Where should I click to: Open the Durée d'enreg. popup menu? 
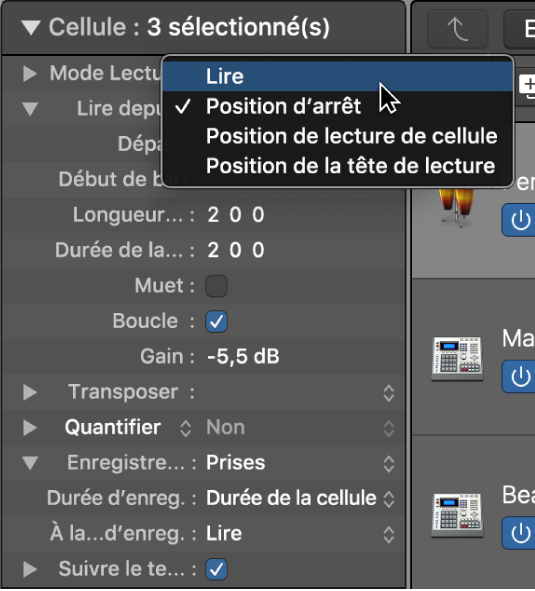click(300, 498)
